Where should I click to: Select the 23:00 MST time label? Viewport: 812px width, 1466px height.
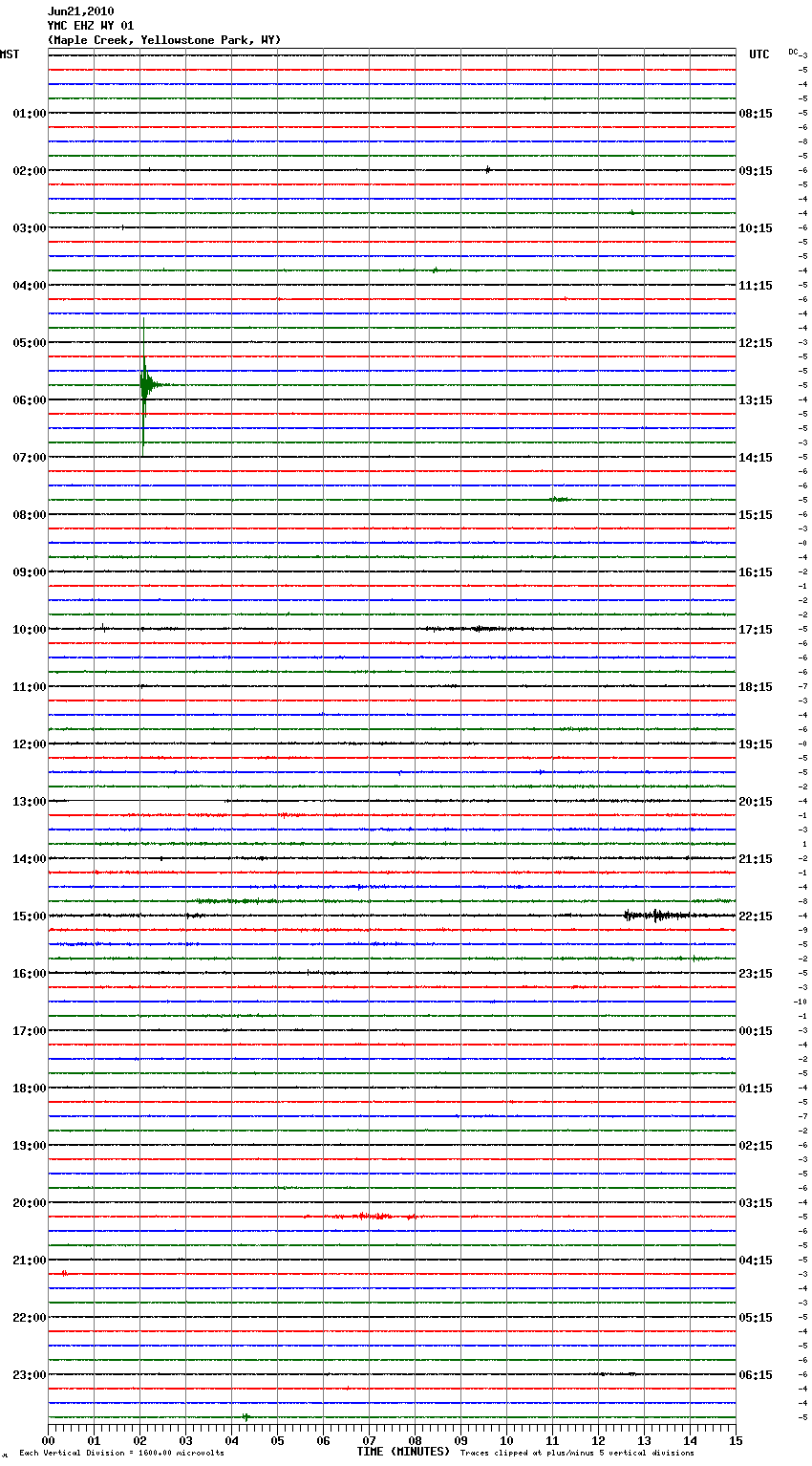coord(29,1375)
